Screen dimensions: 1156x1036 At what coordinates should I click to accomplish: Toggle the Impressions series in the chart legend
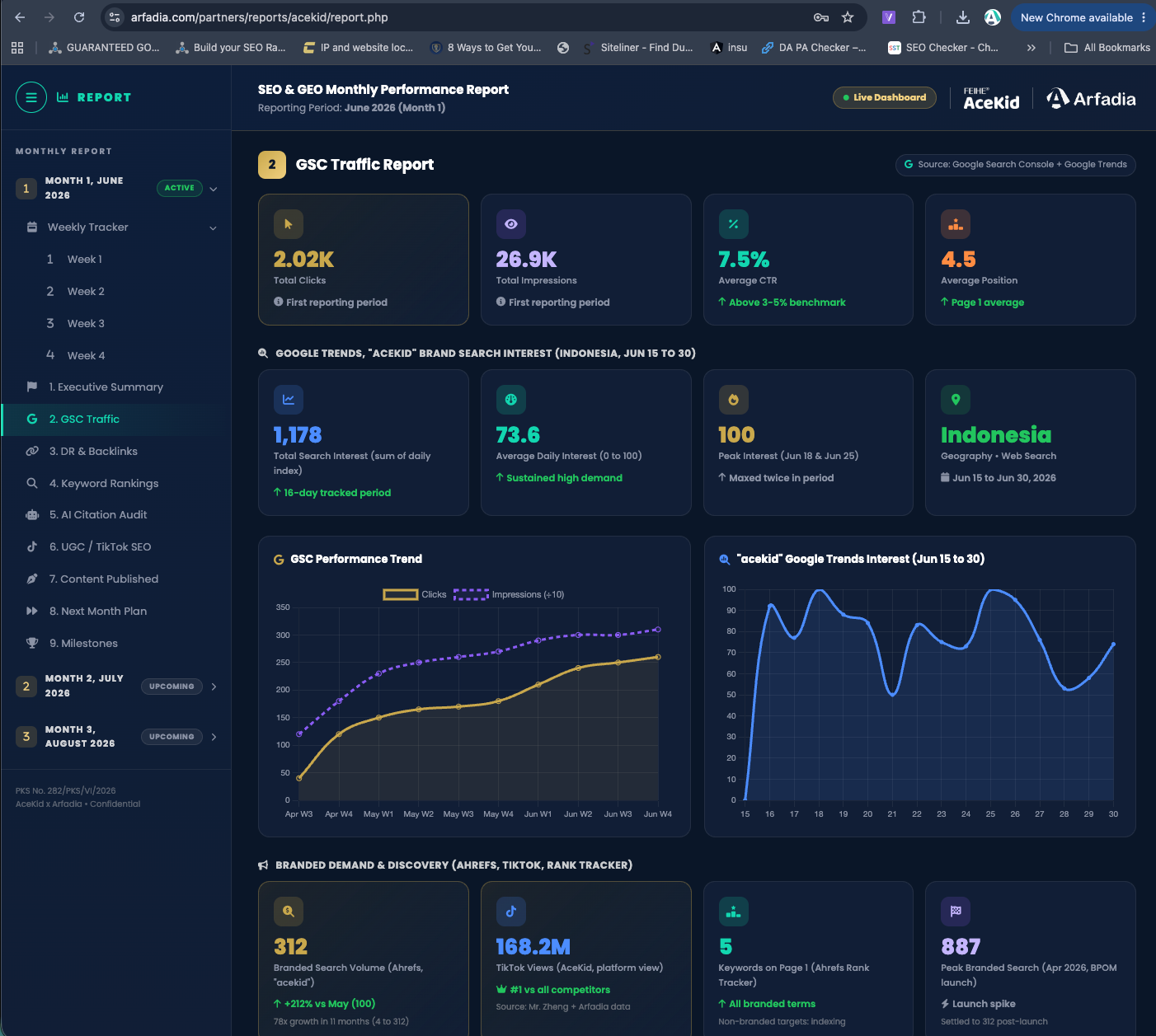[x=509, y=595]
